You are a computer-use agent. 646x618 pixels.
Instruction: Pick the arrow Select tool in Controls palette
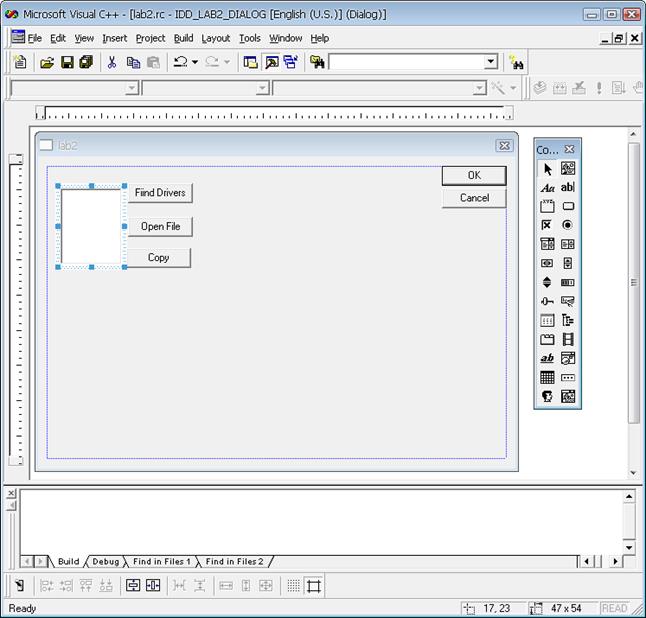[x=547, y=169]
